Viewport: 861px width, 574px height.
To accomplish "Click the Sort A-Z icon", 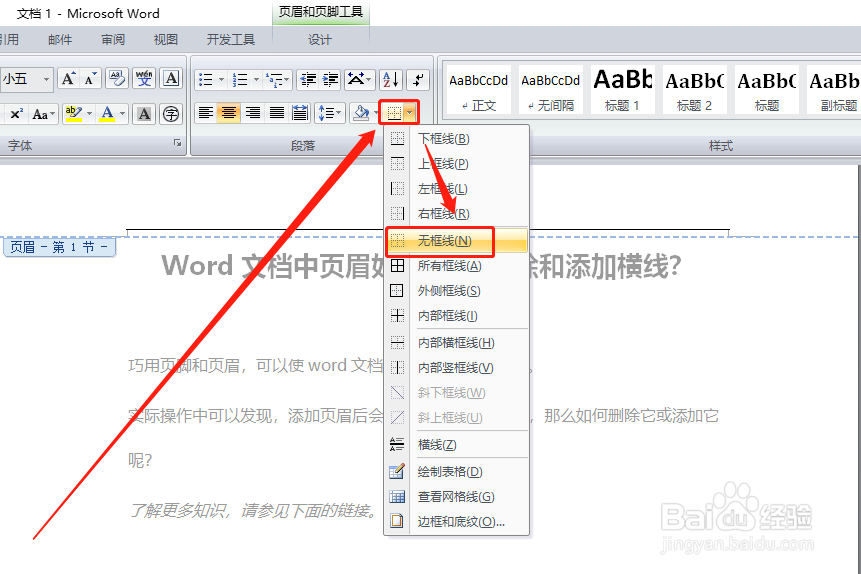I will click(x=392, y=80).
